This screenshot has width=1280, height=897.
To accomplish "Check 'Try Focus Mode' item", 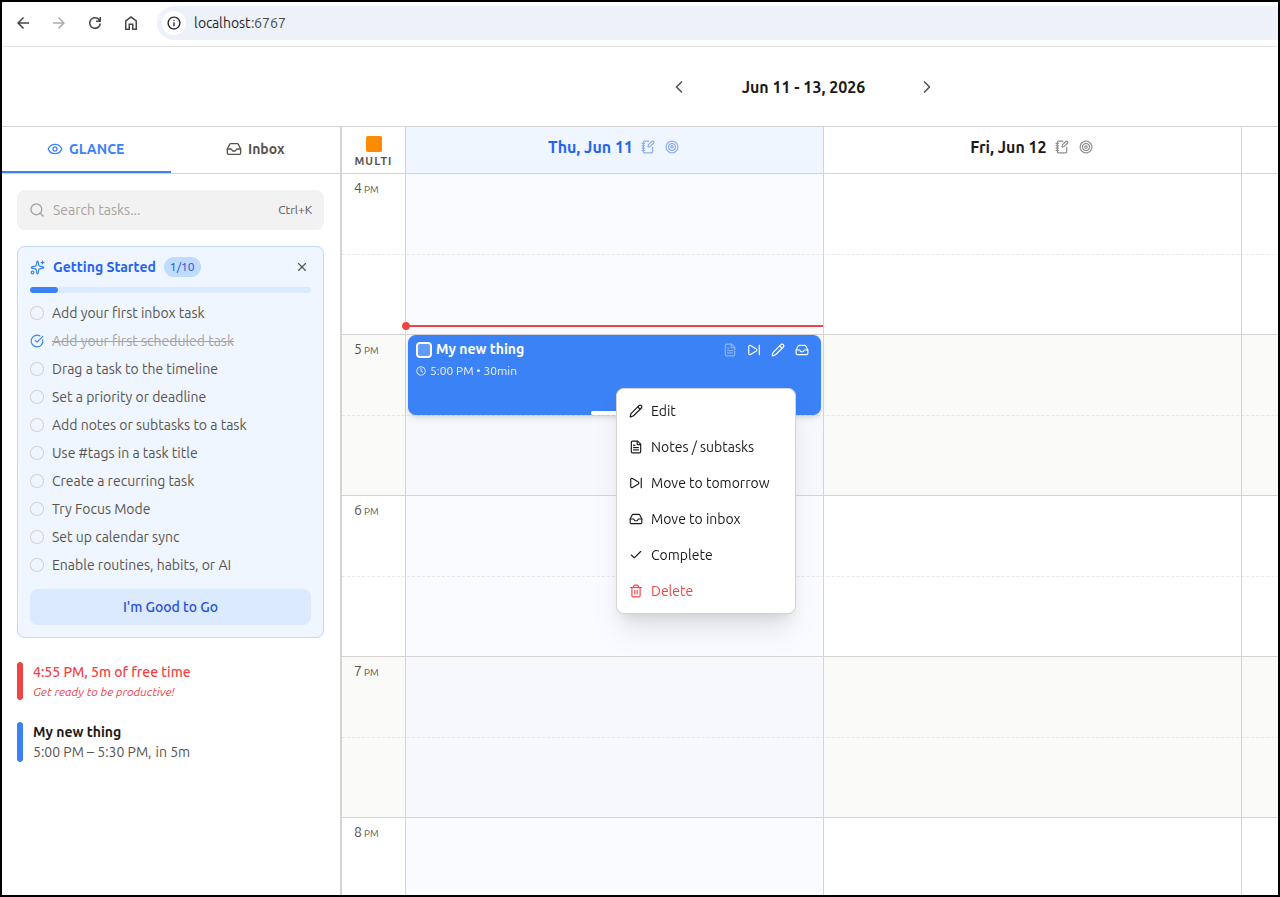I will [x=37, y=509].
